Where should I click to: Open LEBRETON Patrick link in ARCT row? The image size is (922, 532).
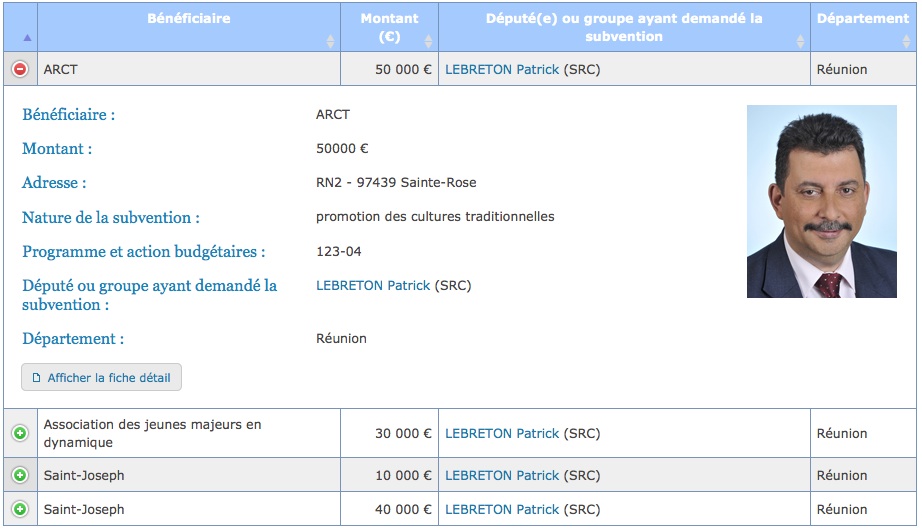tap(502, 69)
